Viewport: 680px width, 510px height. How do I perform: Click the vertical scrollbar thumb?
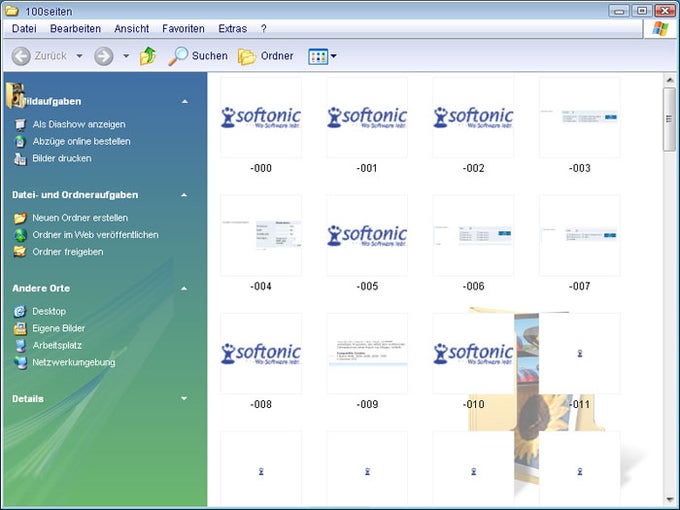coord(670,119)
